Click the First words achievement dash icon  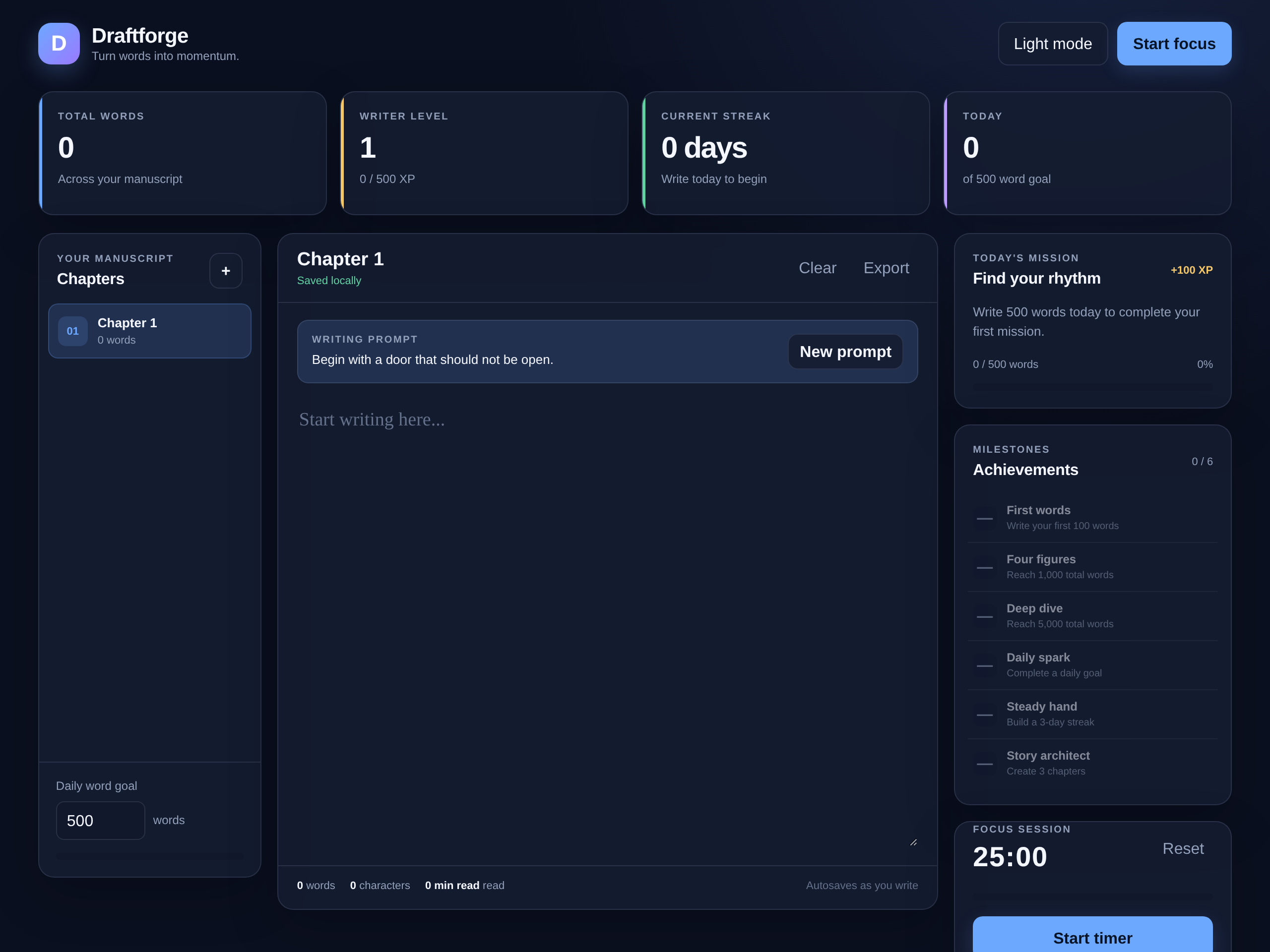(985, 518)
